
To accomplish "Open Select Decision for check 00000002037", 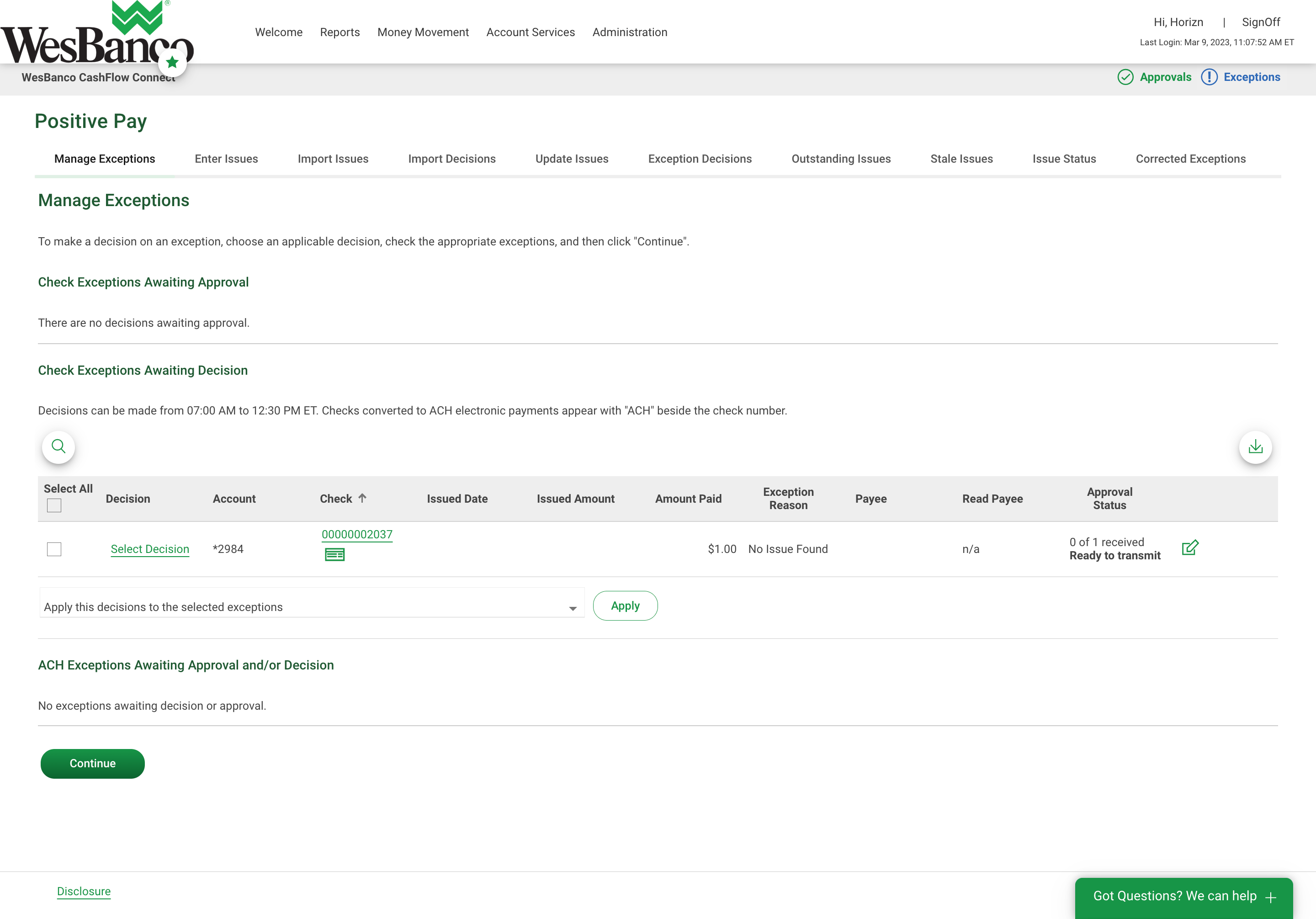I will (x=149, y=549).
